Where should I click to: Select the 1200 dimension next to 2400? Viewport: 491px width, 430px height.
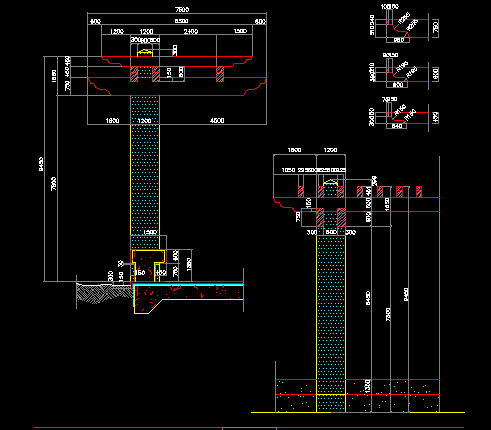pos(146,31)
